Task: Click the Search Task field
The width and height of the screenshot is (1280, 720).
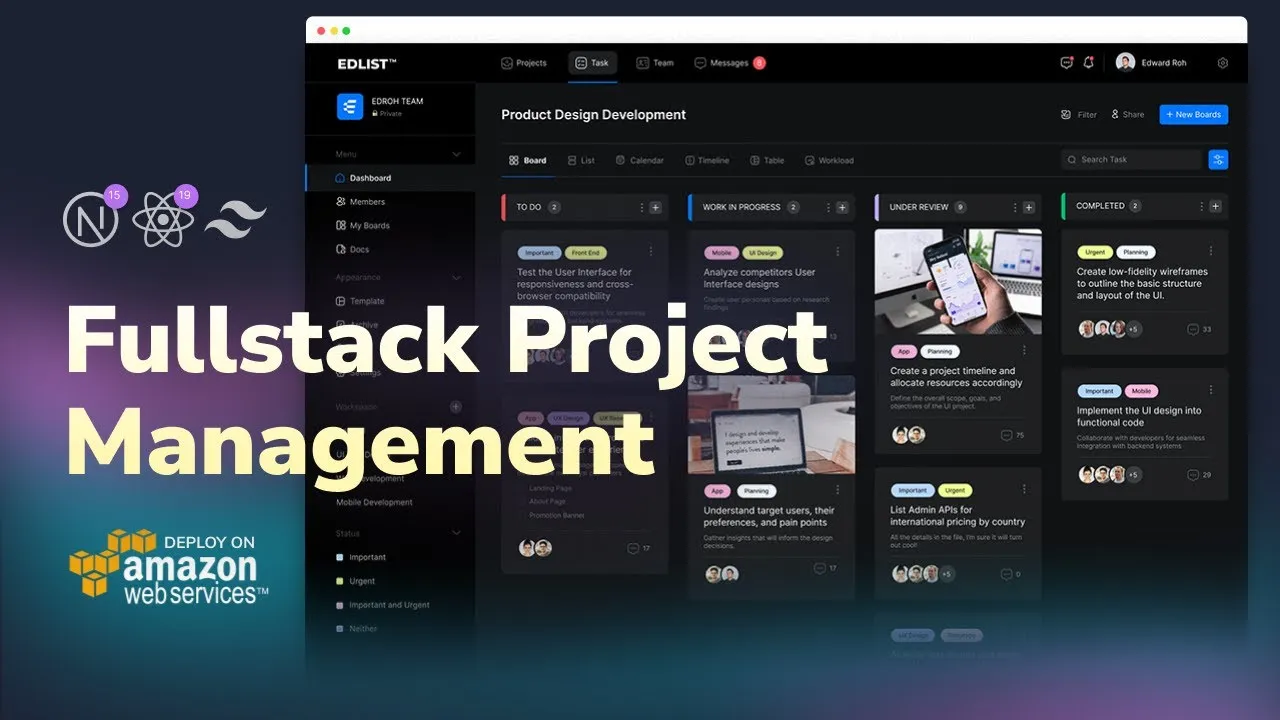Action: tap(1132, 160)
